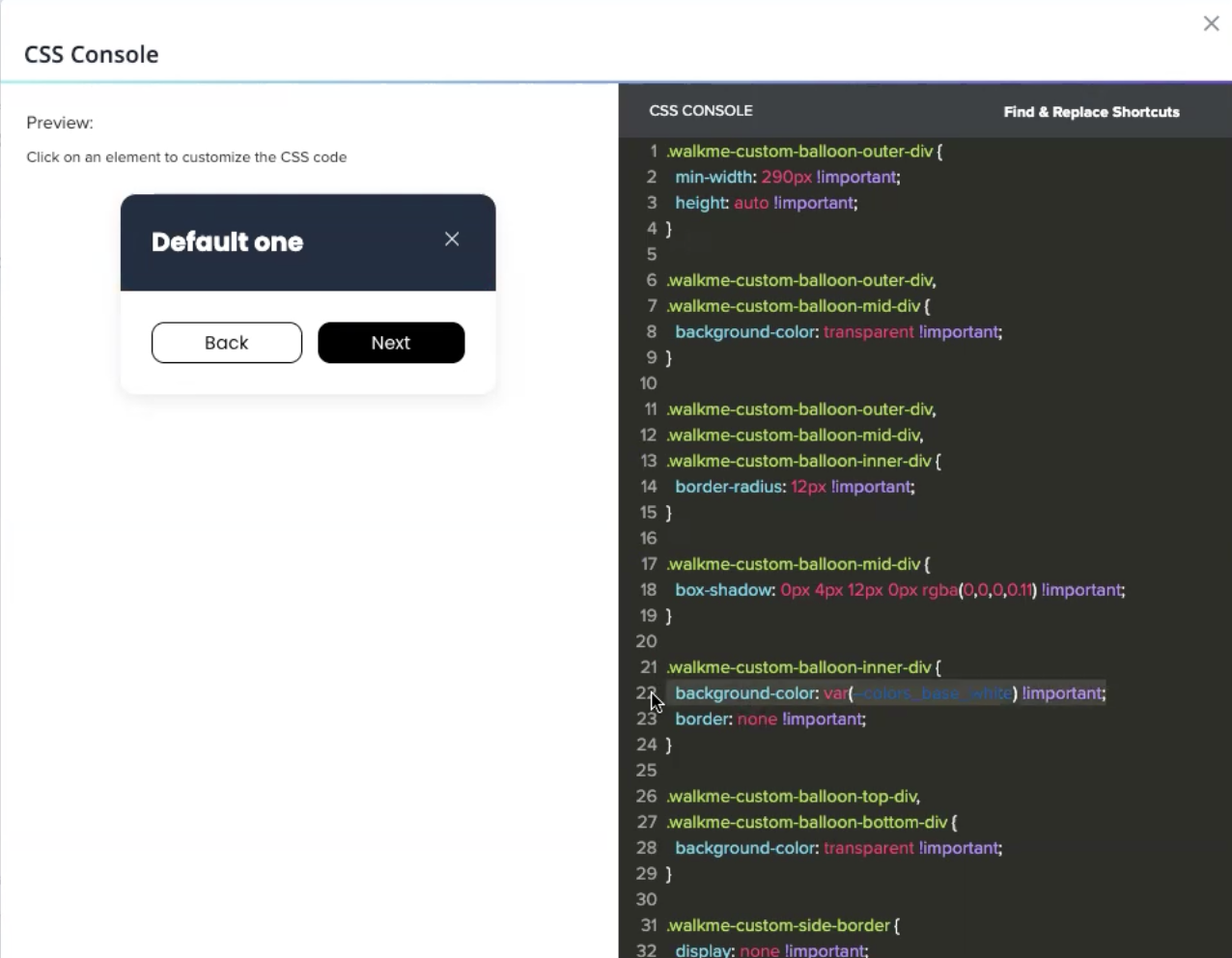Click the balloon-inner-div selector on line 21

click(x=798, y=667)
